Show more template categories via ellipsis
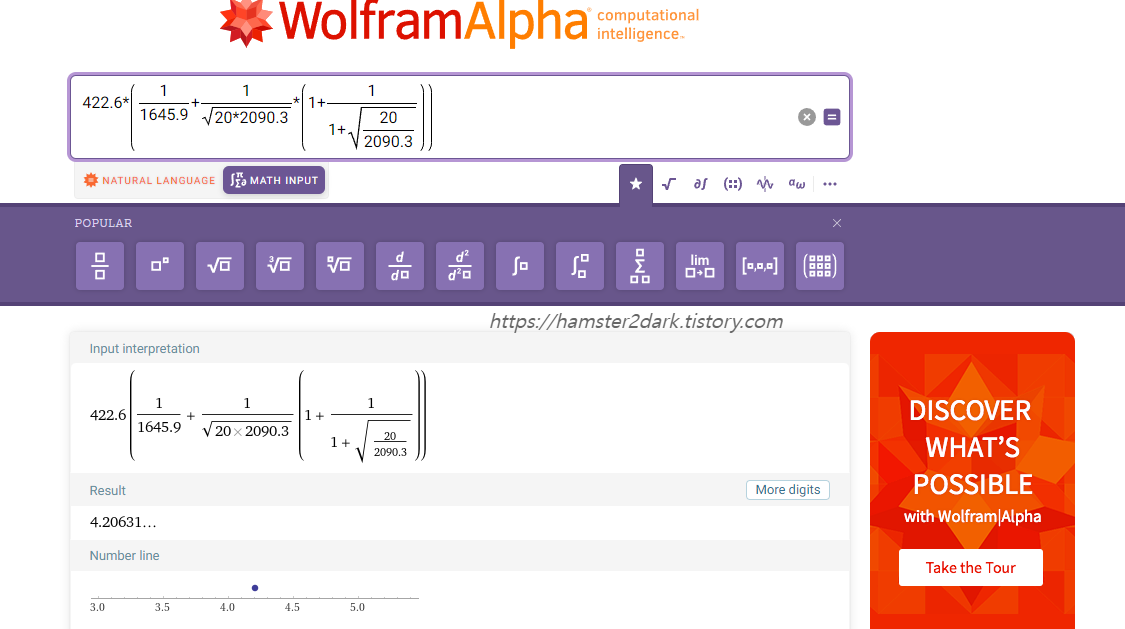 click(x=830, y=184)
